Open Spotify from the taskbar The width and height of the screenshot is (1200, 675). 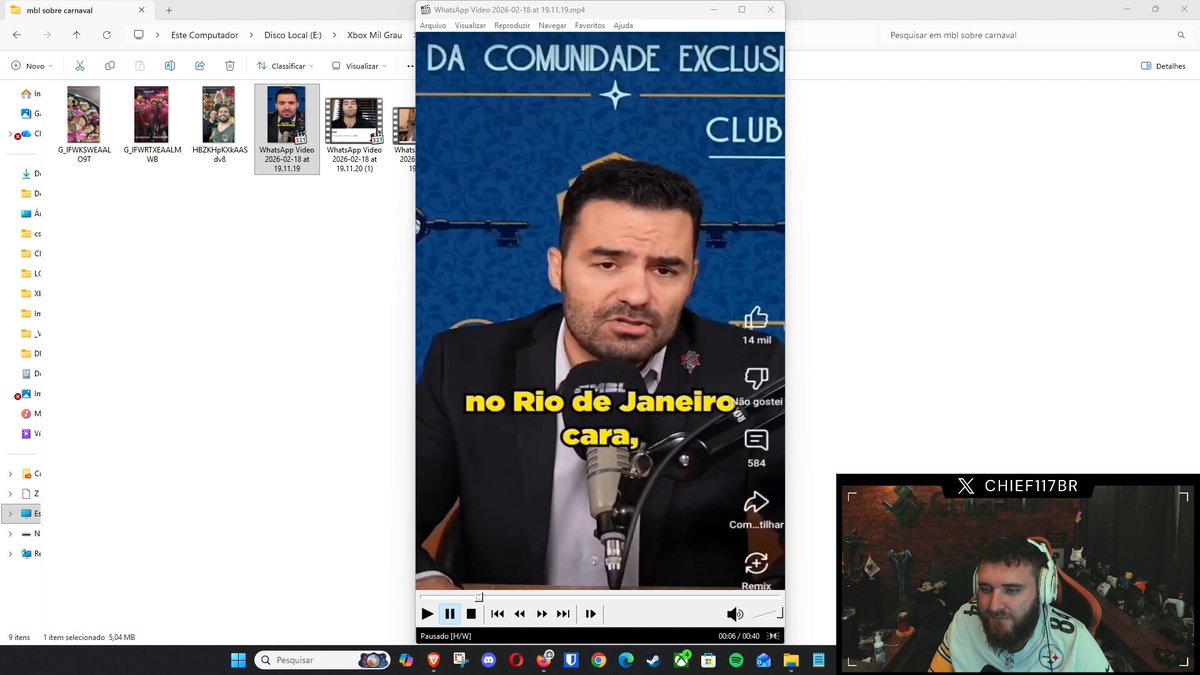tap(736, 660)
